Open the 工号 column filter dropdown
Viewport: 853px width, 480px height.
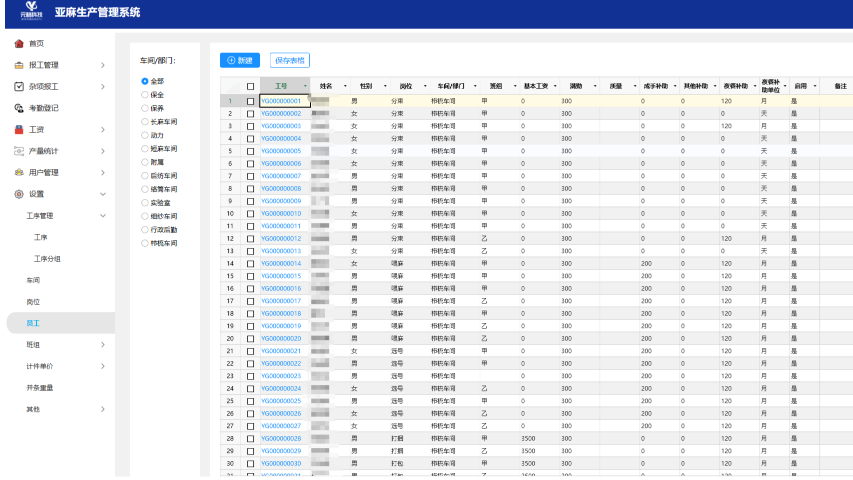coord(304,87)
